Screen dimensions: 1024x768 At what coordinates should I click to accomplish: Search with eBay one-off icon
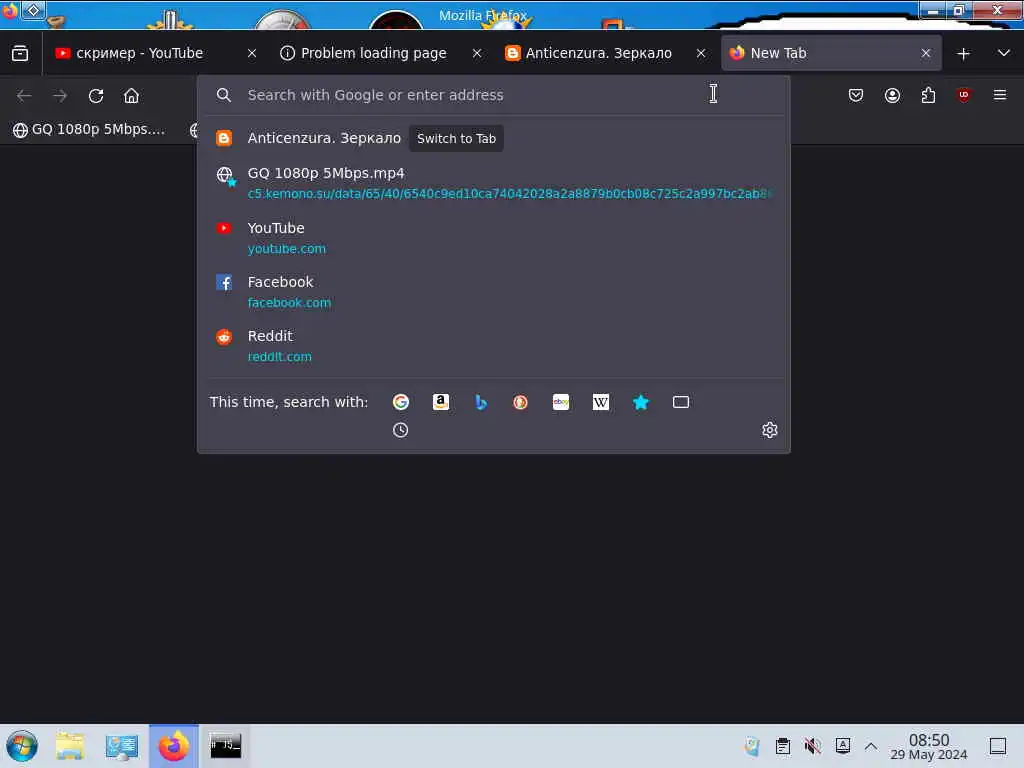click(x=561, y=402)
